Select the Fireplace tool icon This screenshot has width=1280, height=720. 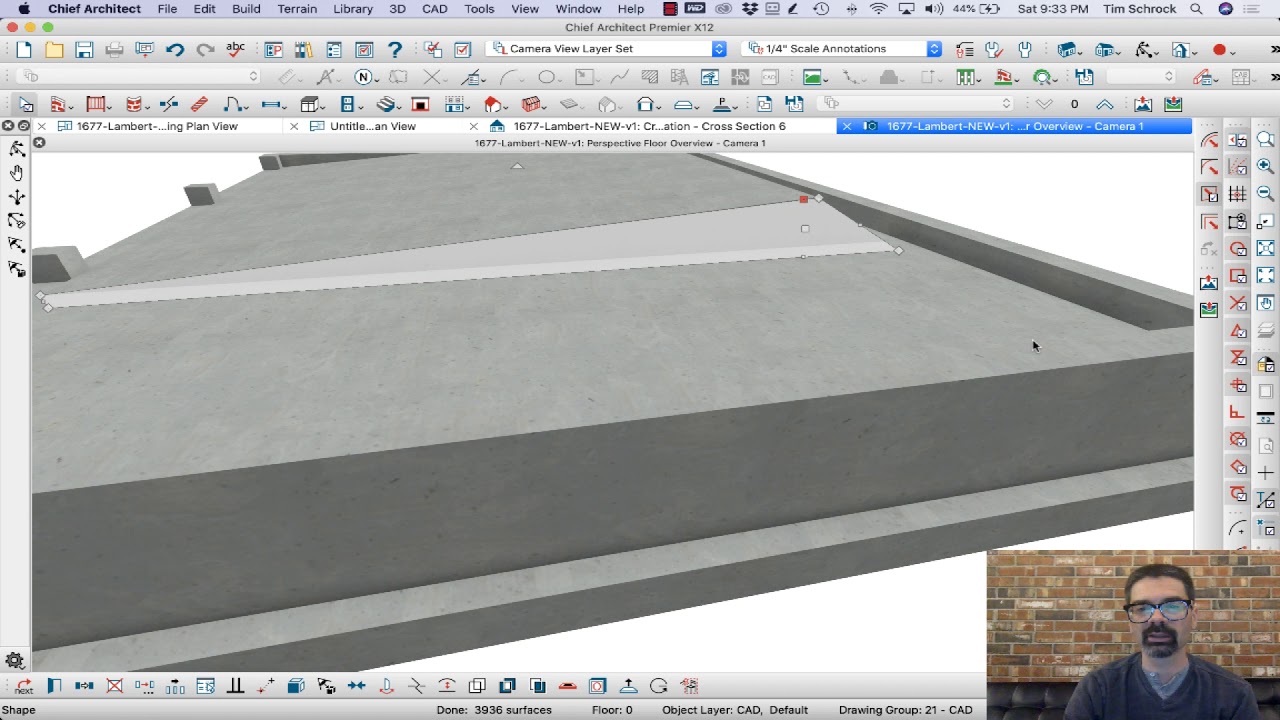click(421, 104)
